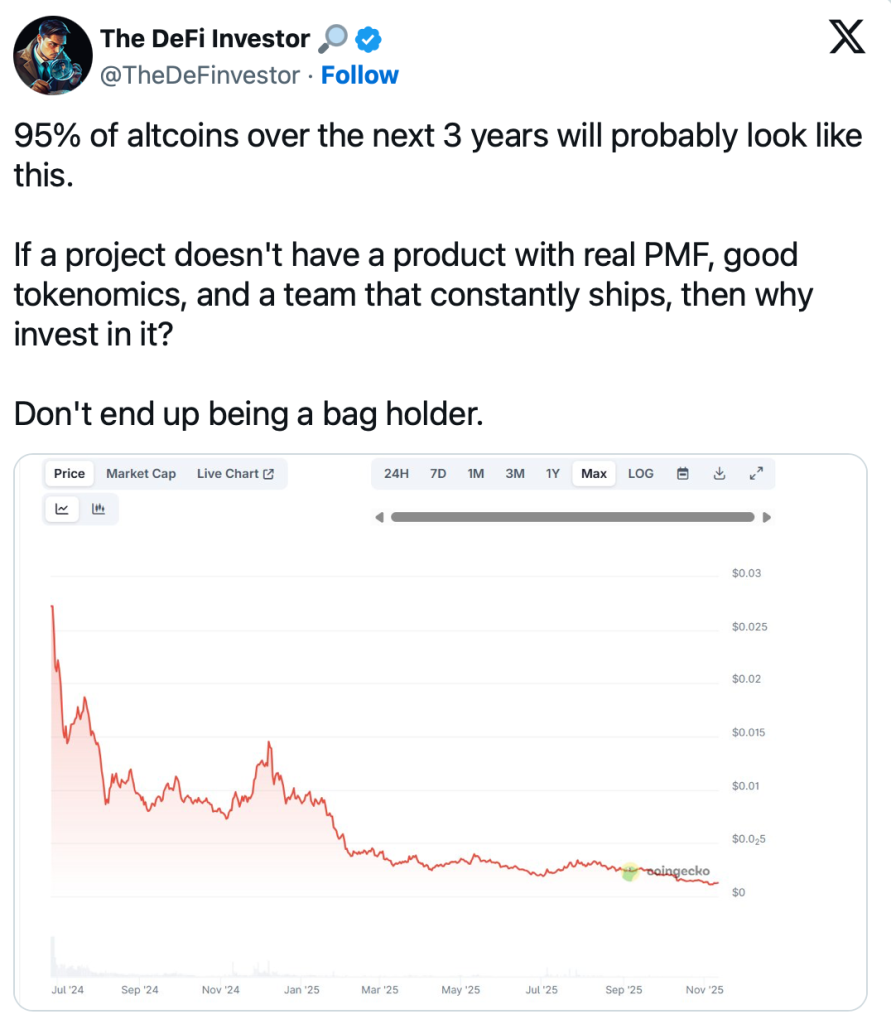Open the Live Chart link
The width and height of the screenshot is (891, 1024).
tap(235, 474)
